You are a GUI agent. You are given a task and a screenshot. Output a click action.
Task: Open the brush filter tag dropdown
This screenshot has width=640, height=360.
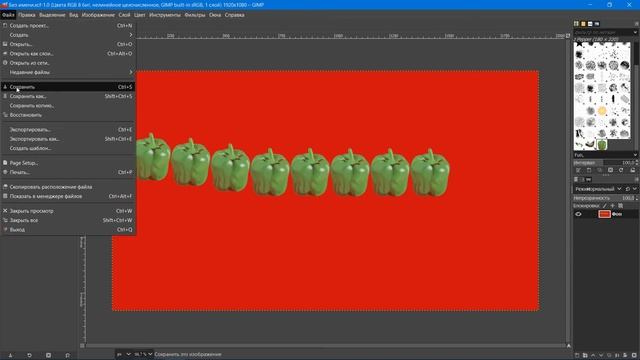click(x=635, y=32)
